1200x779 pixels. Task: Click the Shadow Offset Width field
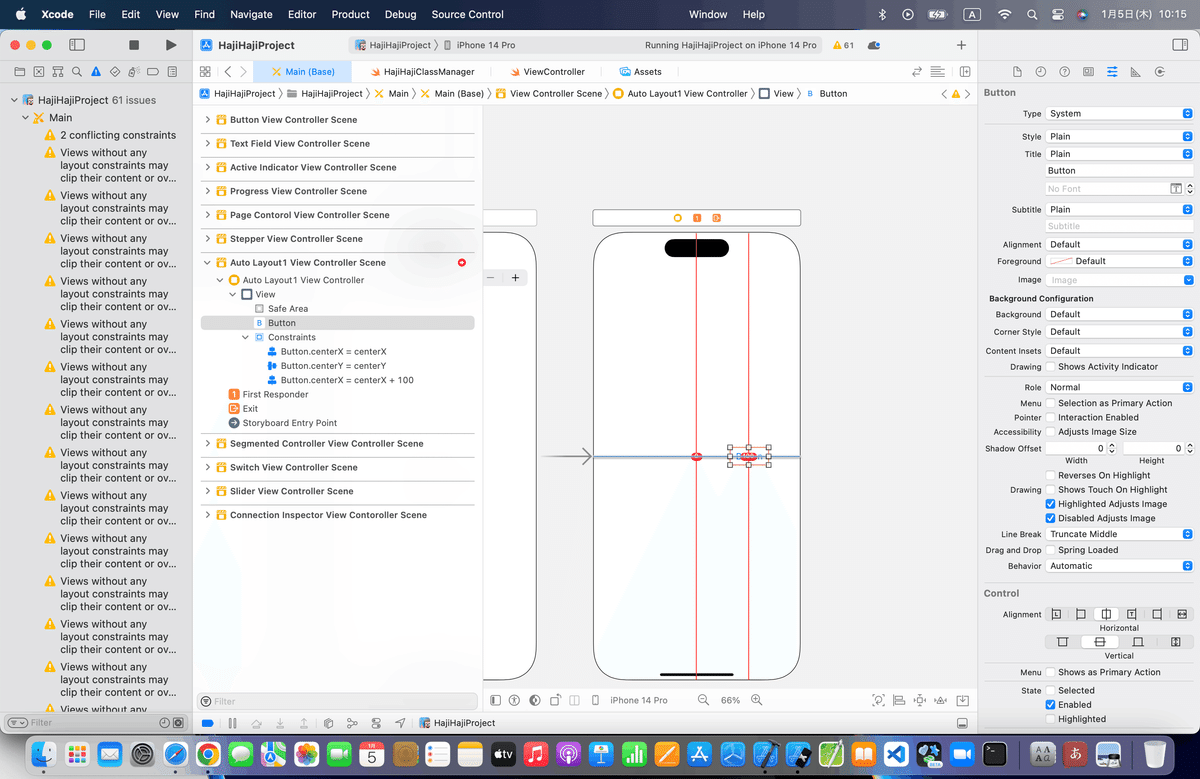(1075, 449)
